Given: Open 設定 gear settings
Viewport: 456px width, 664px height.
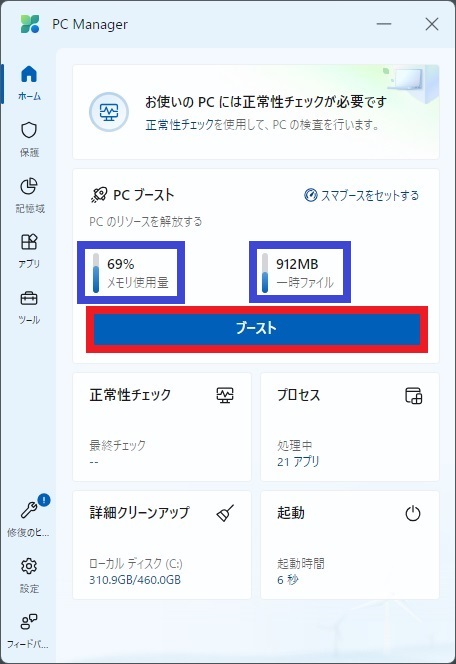Looking at the screenshot, I should [29, 574].
